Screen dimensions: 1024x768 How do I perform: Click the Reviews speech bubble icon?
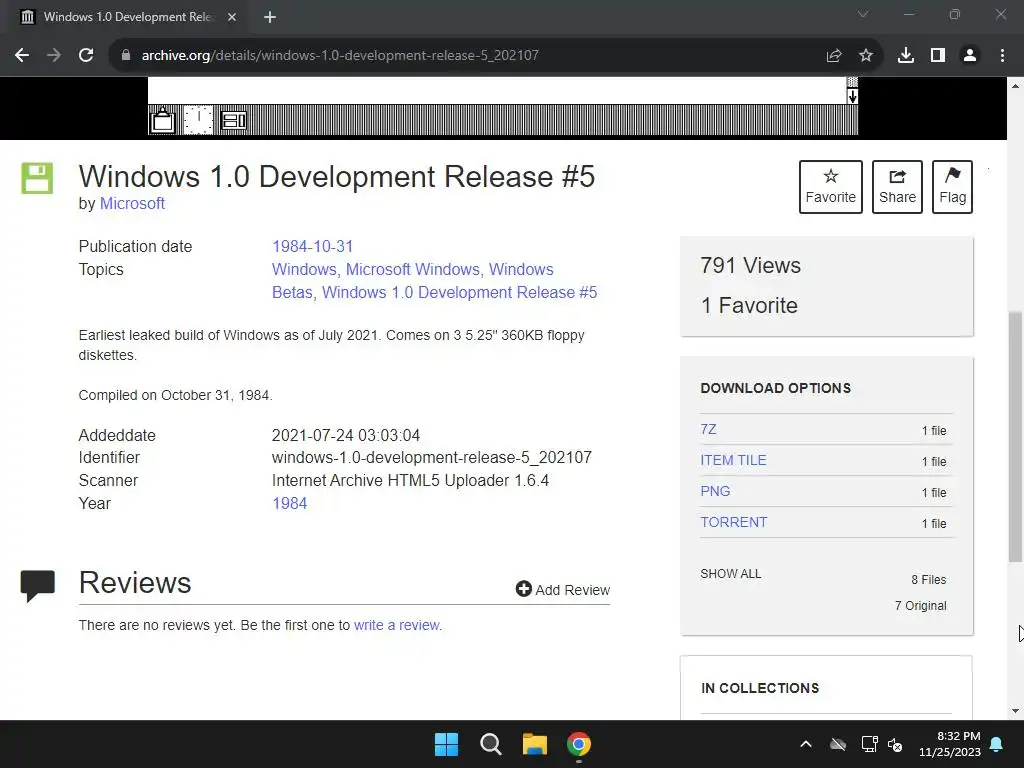tap(37, 585)
